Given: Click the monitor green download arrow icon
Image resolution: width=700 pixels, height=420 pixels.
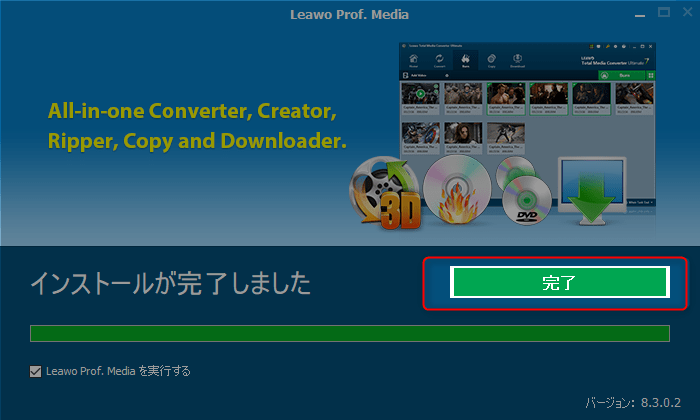Looking at the screenshot, I should 592,191.
